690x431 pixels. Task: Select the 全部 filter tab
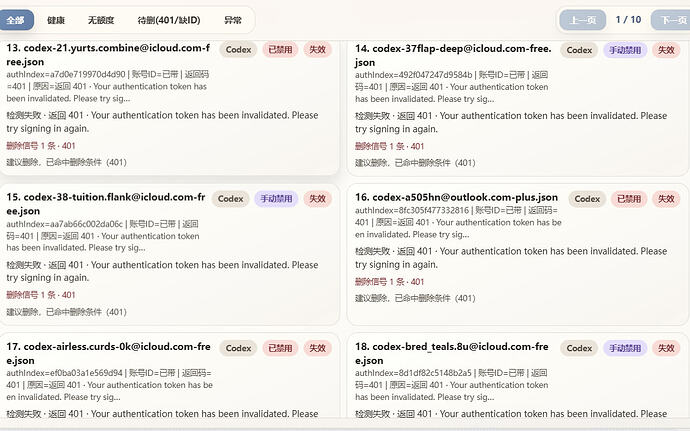coord(16,20)
